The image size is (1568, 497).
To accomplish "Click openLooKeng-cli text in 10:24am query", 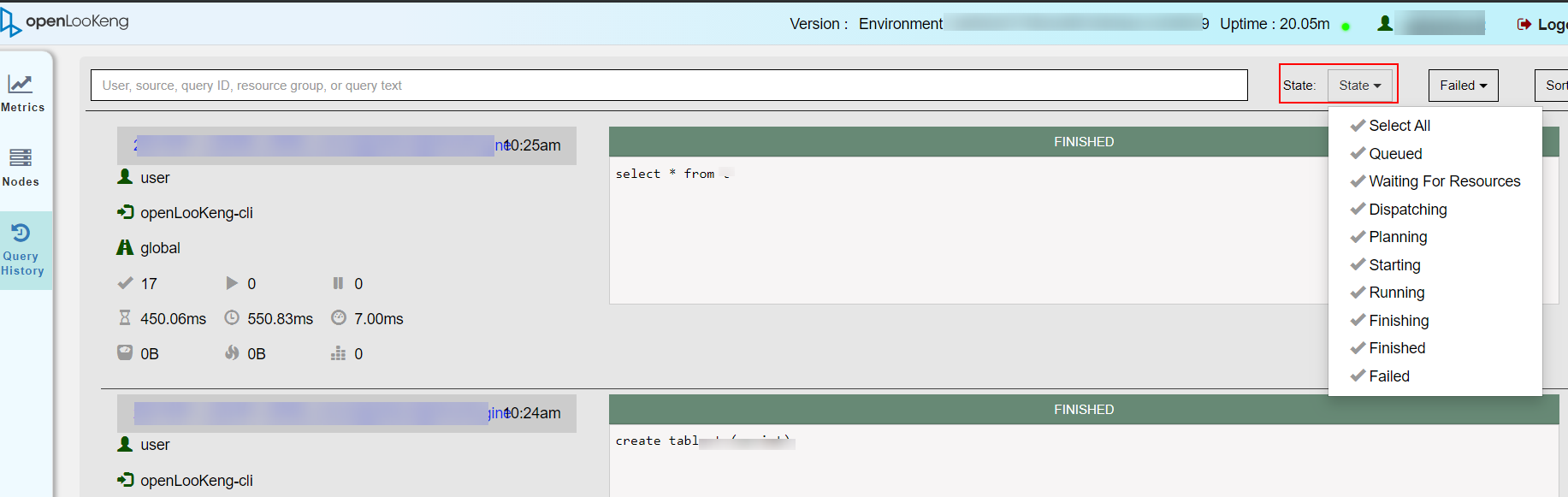I will pos(197,481).
